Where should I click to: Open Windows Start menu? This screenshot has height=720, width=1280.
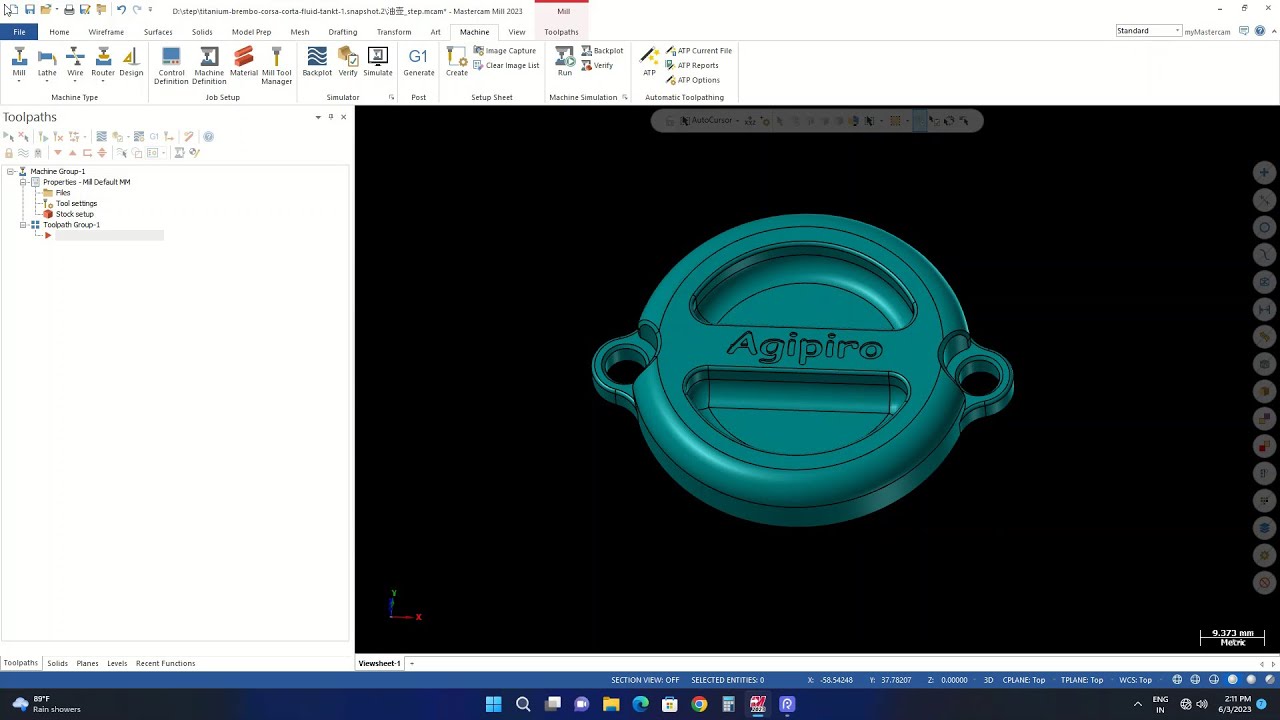(x=494, y=704)
